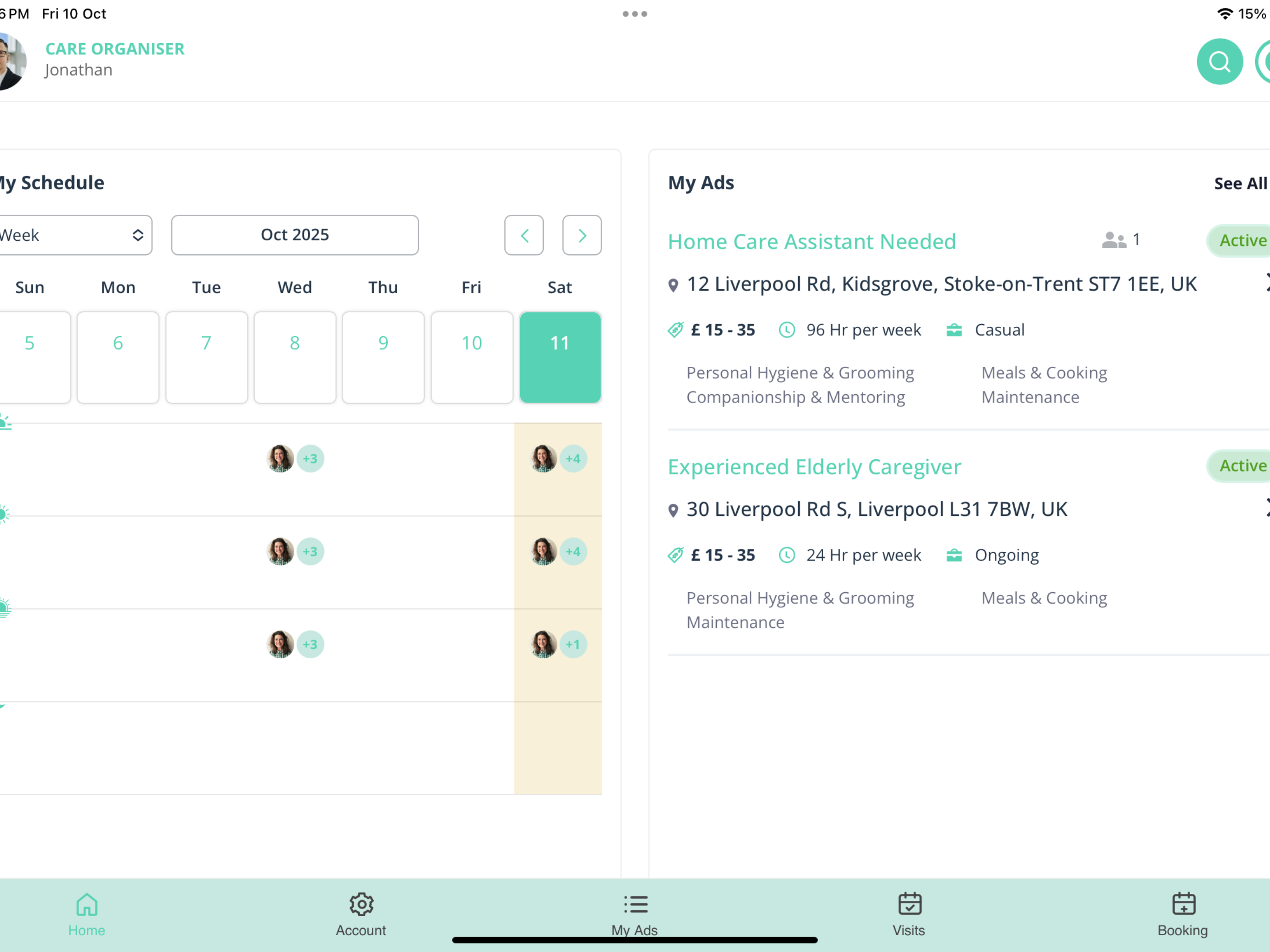The image size is (1270, 952).
Task: Click location pin for 30 Liverpool Rd S
Action: click(x=674, y=510)
